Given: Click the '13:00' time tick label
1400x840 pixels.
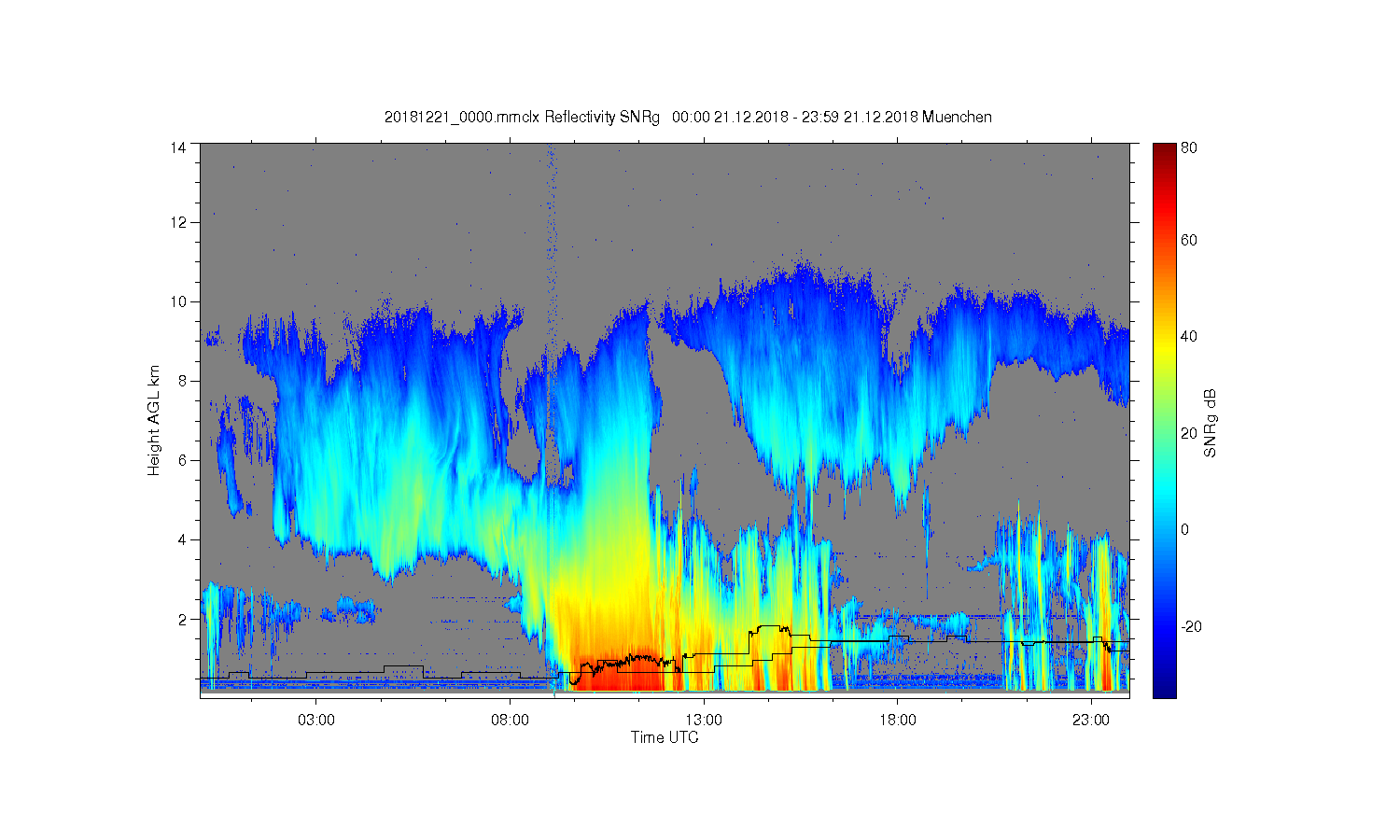Looking at the screenshot, I should (704, 721).
